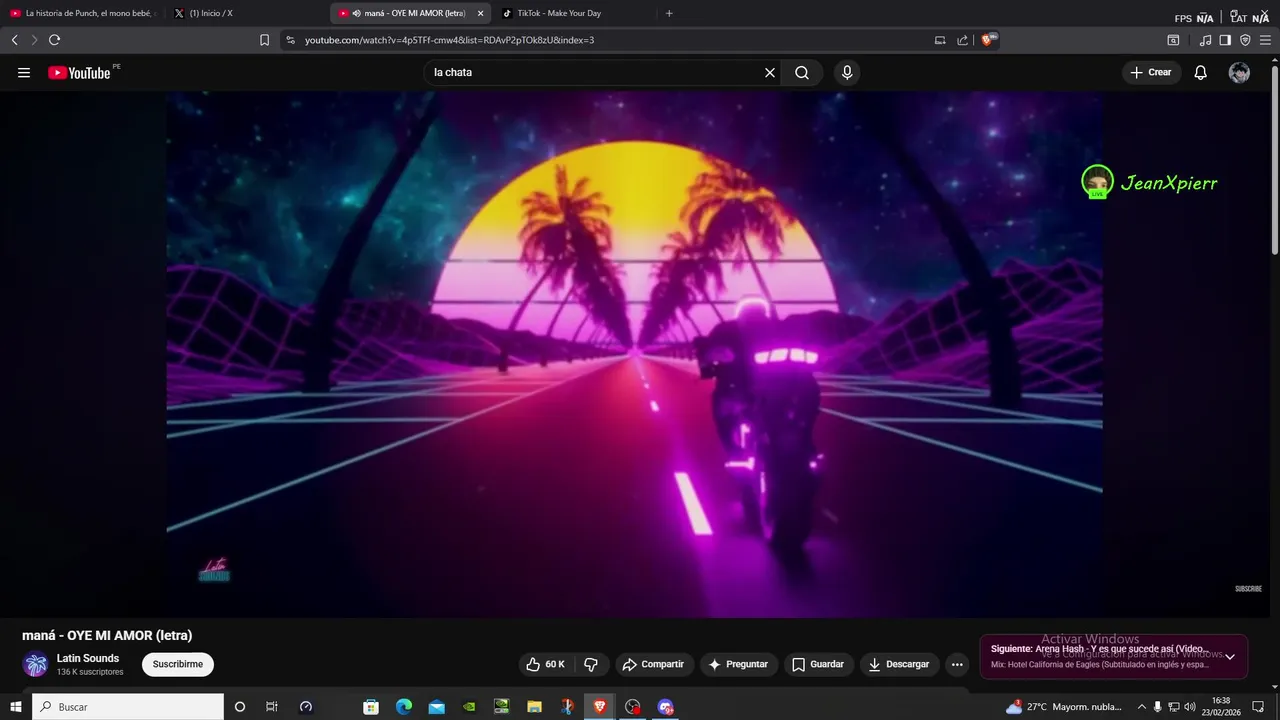The width and height of the screenshot is (1280, 720).
Task: Click the Crear button
Action: 1151,73
